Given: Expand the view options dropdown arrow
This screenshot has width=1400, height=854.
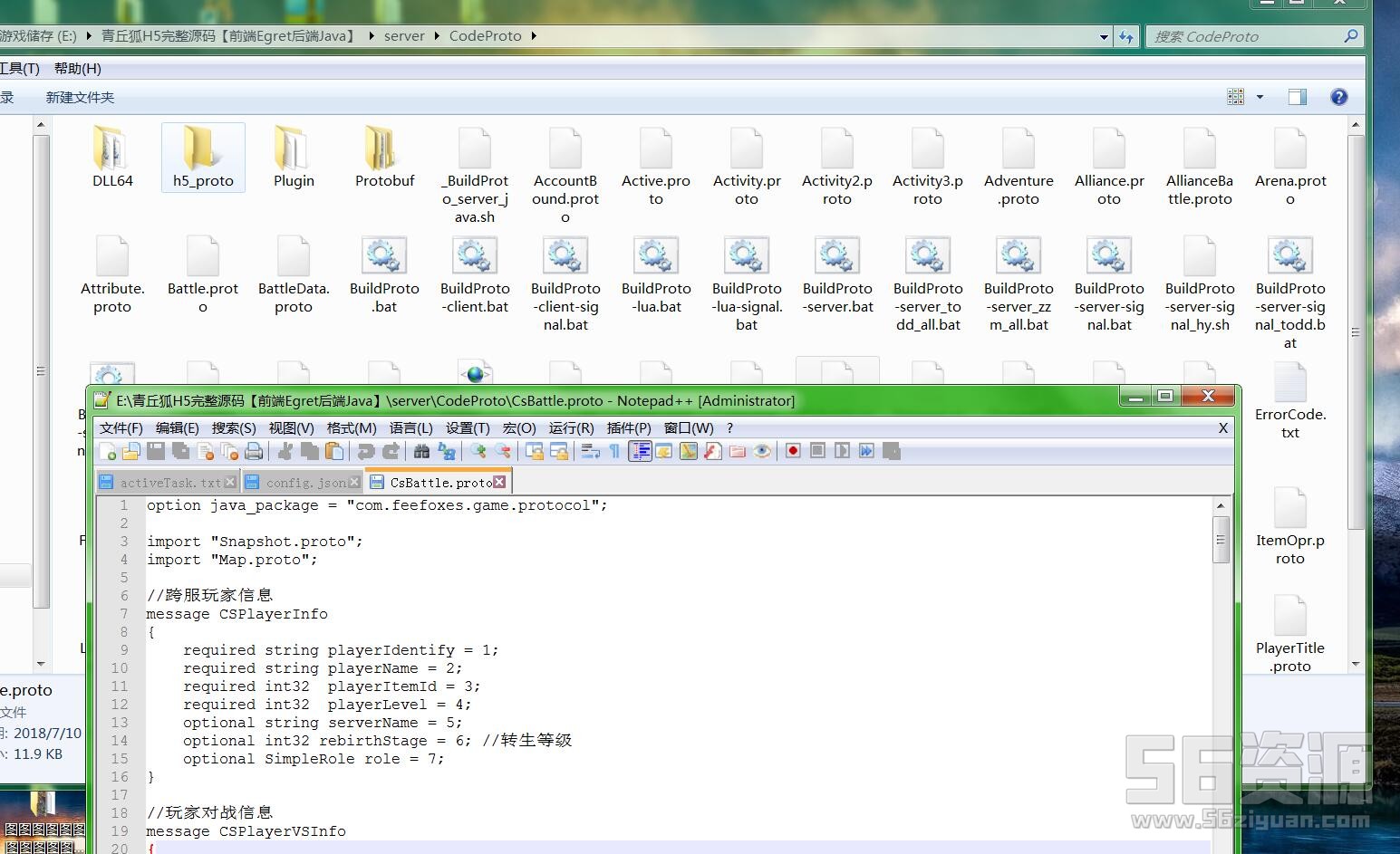Looking at the screenshot, I should (1260, 97).
